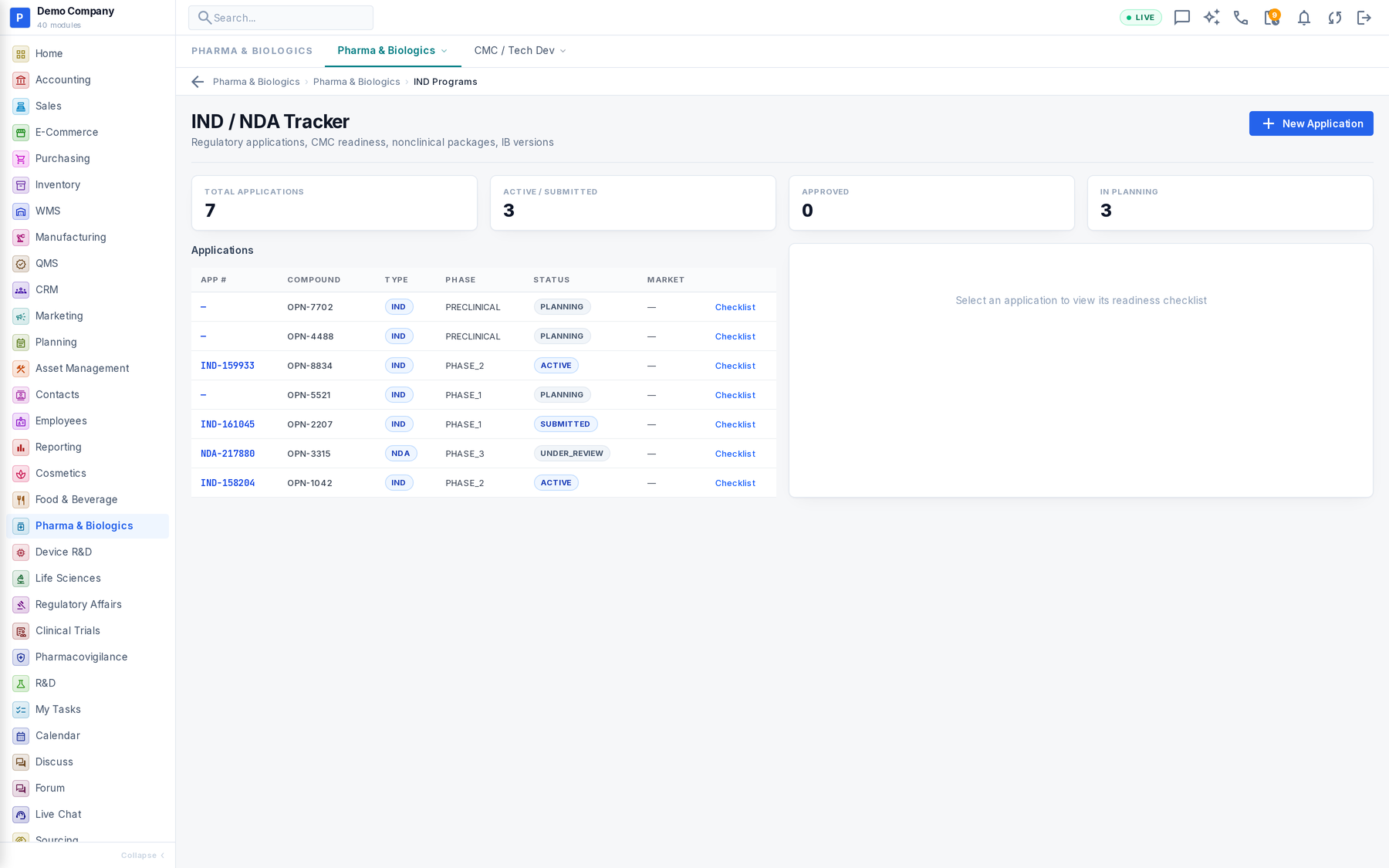Open the Planning module
Screen dimensions: 1389x868
87,343
